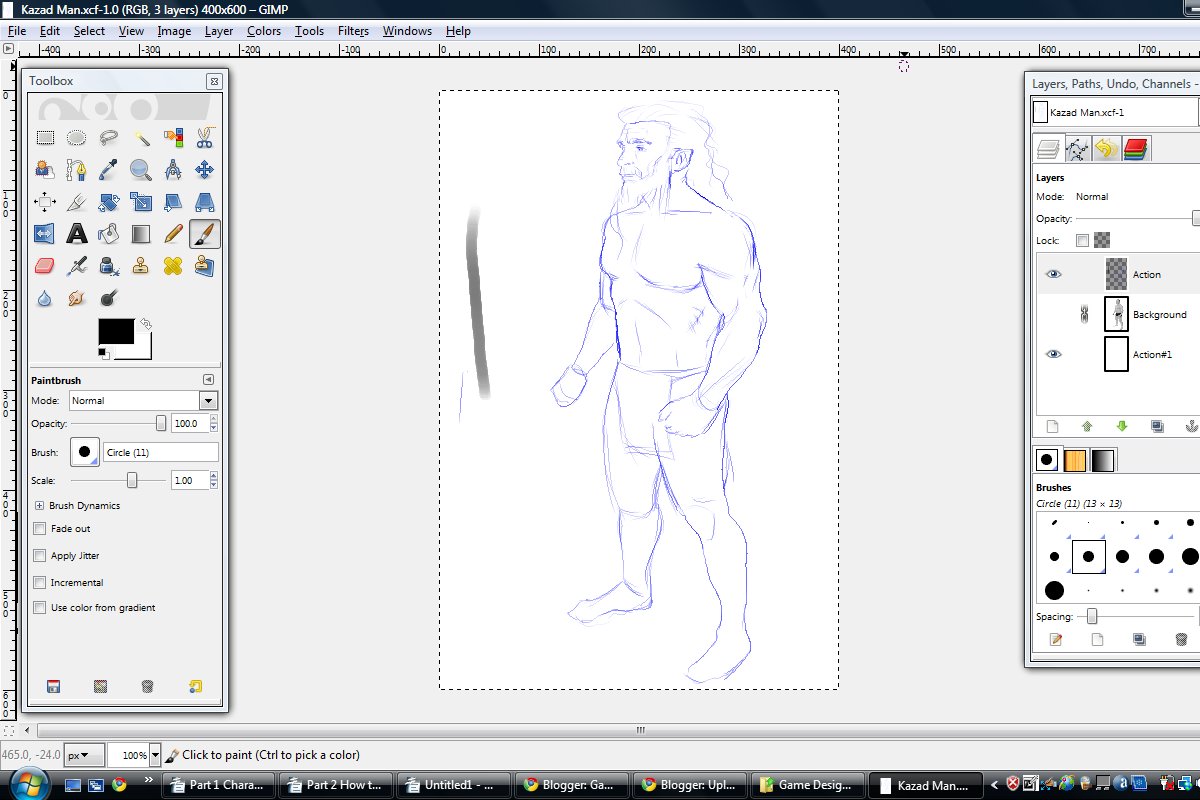Open the 100% zoom dropdown
Viewport: 1200px width, 800px height.
click(153, 755)
